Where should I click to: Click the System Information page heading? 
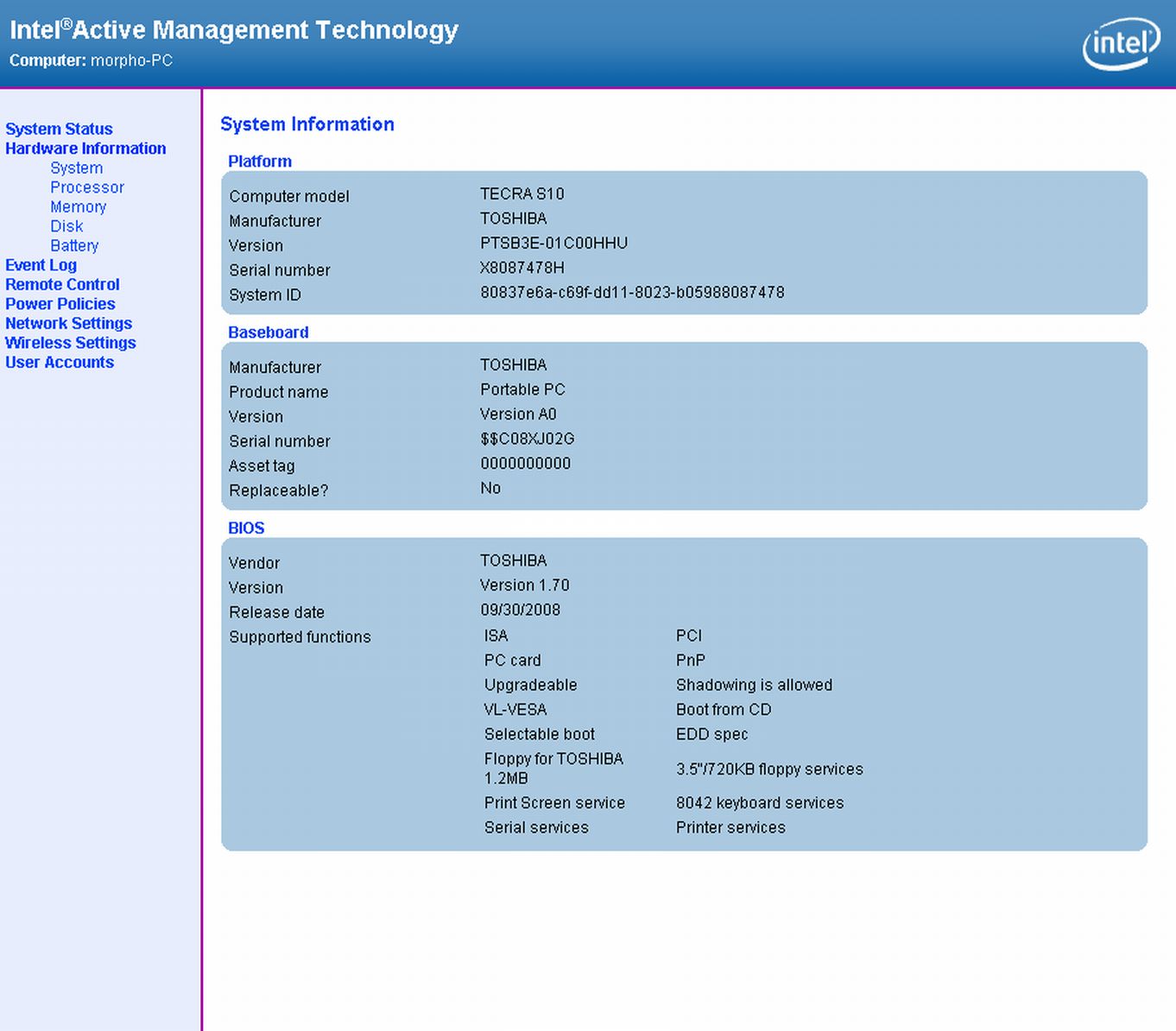[307, 124]
